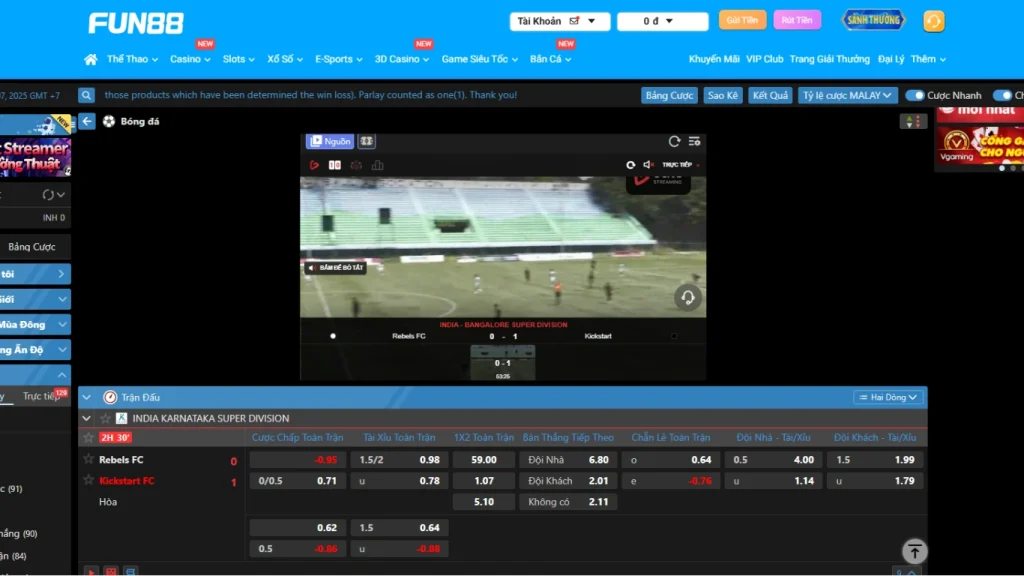Open the Hai Dòng display dropdown
Image resolution: width=1024 pixels, height=576 pixels.
pos(888,396)
